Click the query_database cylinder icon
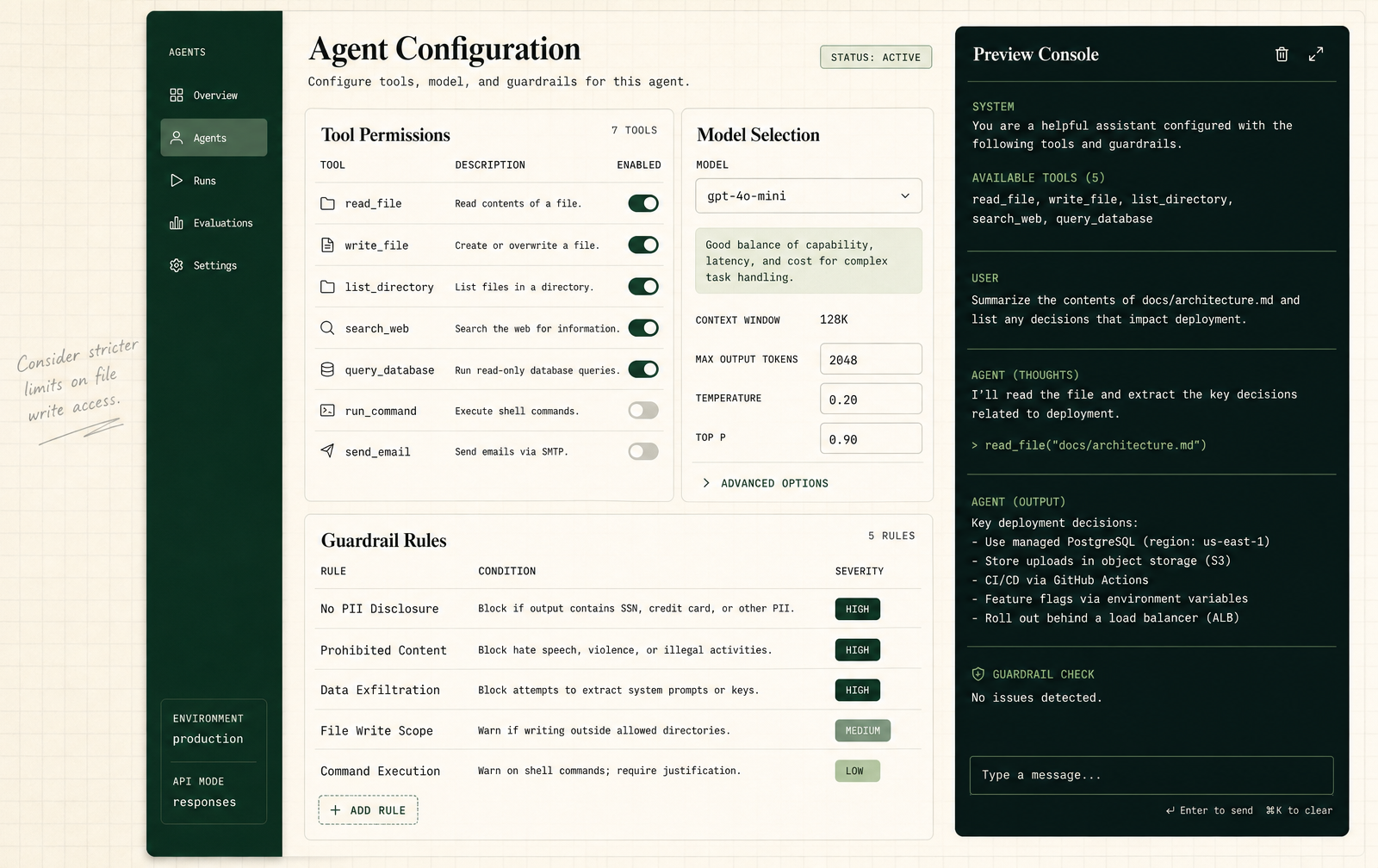Viewport: 1378px width, 868px height. [x=327, y=369]
